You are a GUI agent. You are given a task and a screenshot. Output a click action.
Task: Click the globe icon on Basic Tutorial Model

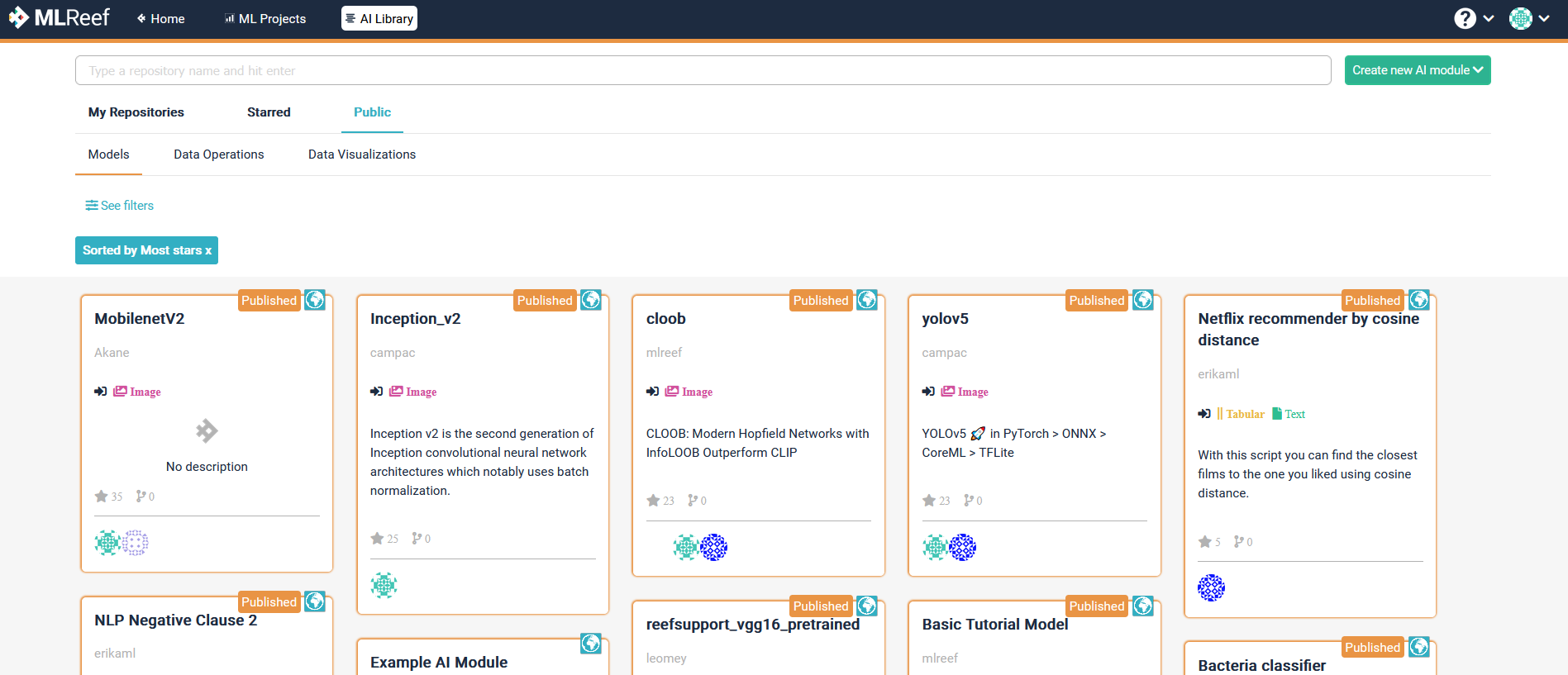[x=1143, y=606]
